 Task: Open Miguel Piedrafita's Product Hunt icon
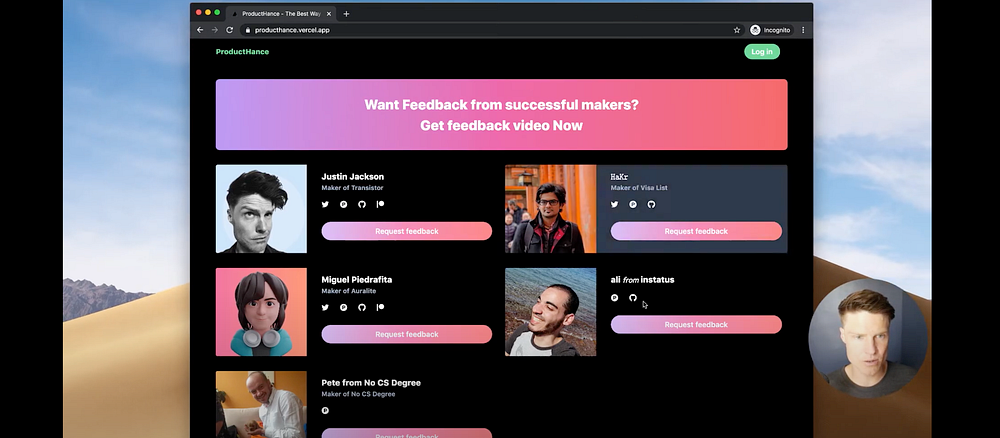(343, 307)
